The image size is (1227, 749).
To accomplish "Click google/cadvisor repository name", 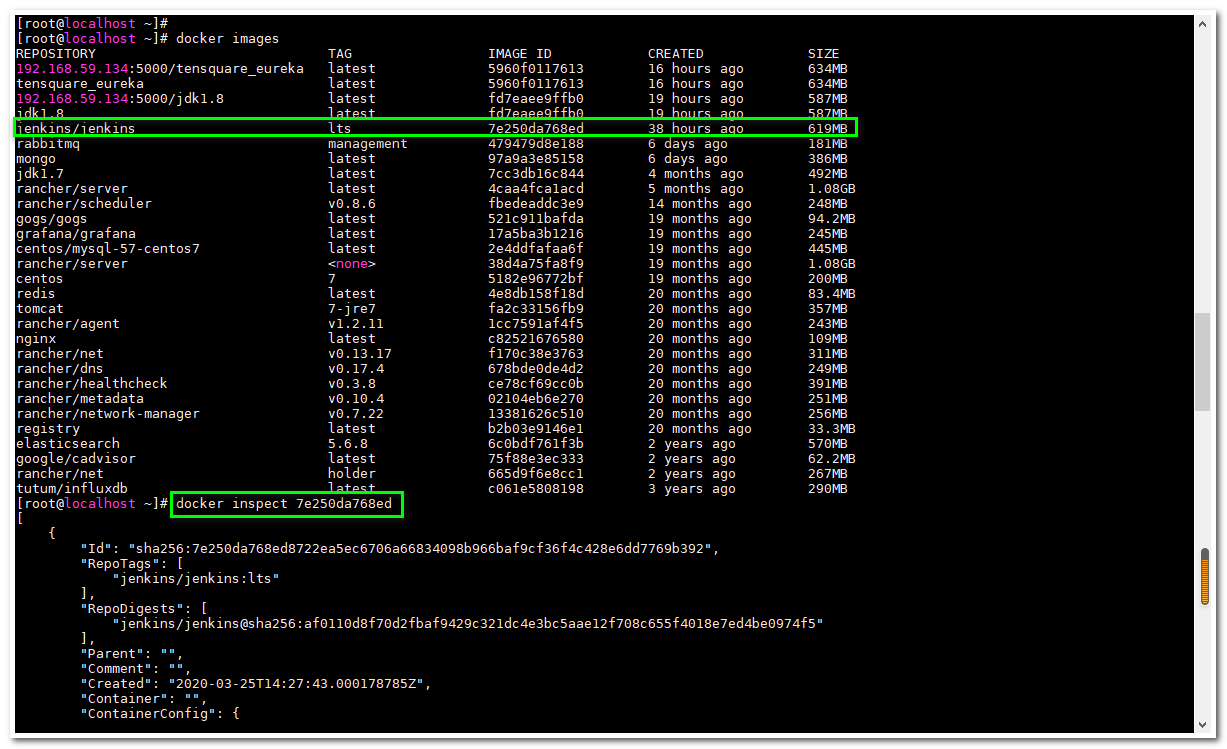I will click(76, 458).
